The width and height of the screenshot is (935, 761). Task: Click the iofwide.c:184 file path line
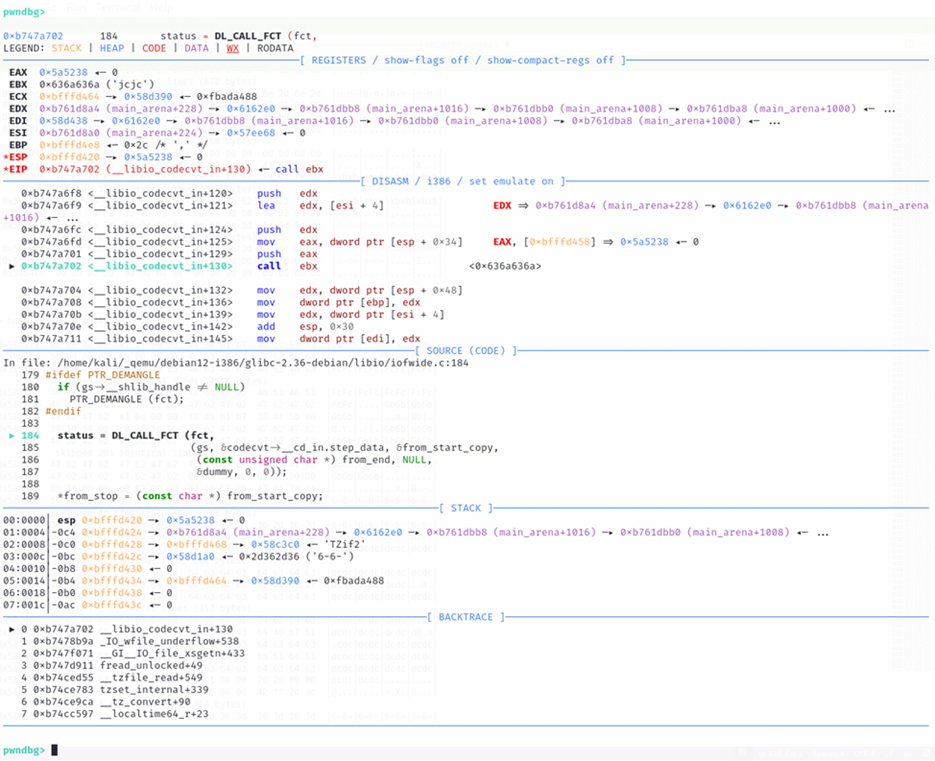click(236, 363)
